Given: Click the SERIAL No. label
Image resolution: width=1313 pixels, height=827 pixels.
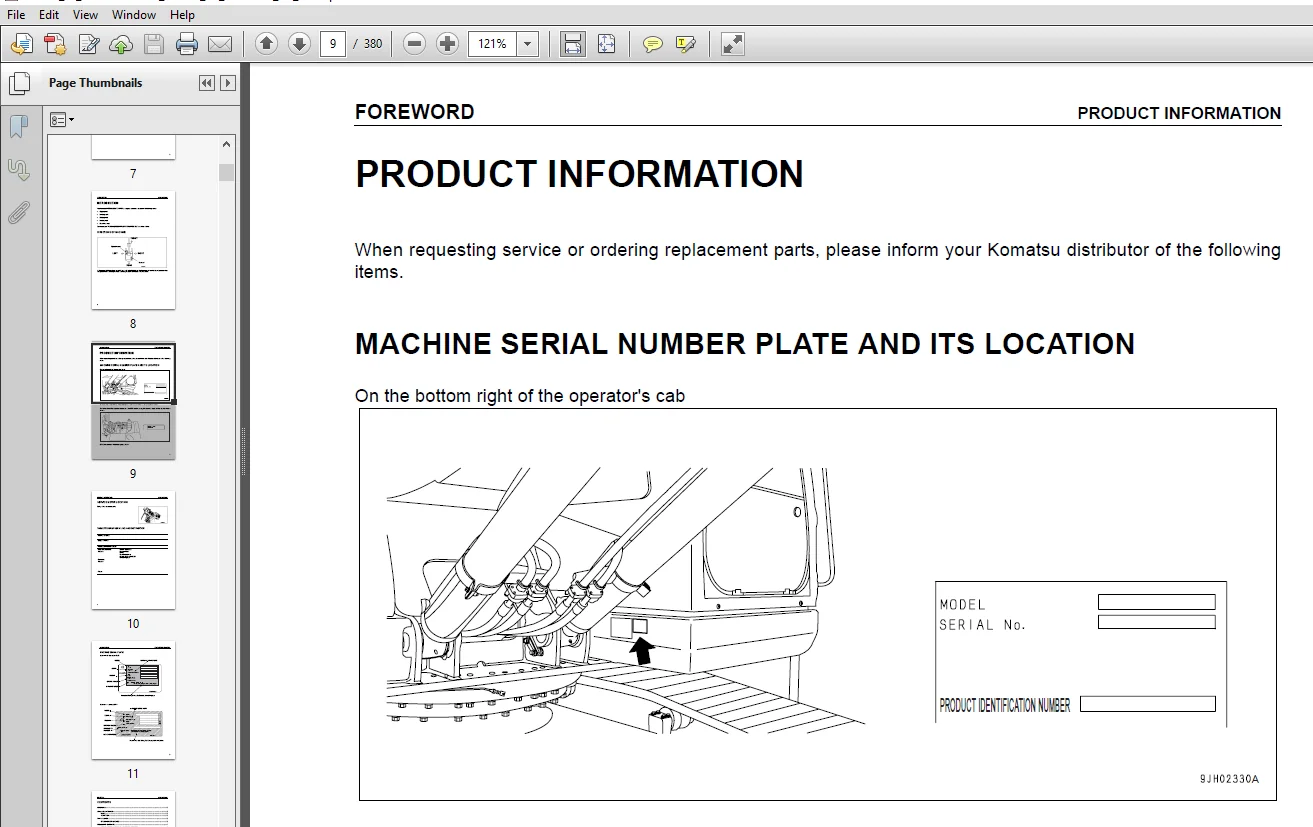Looking at the screenshot, I should pos(983,625).
